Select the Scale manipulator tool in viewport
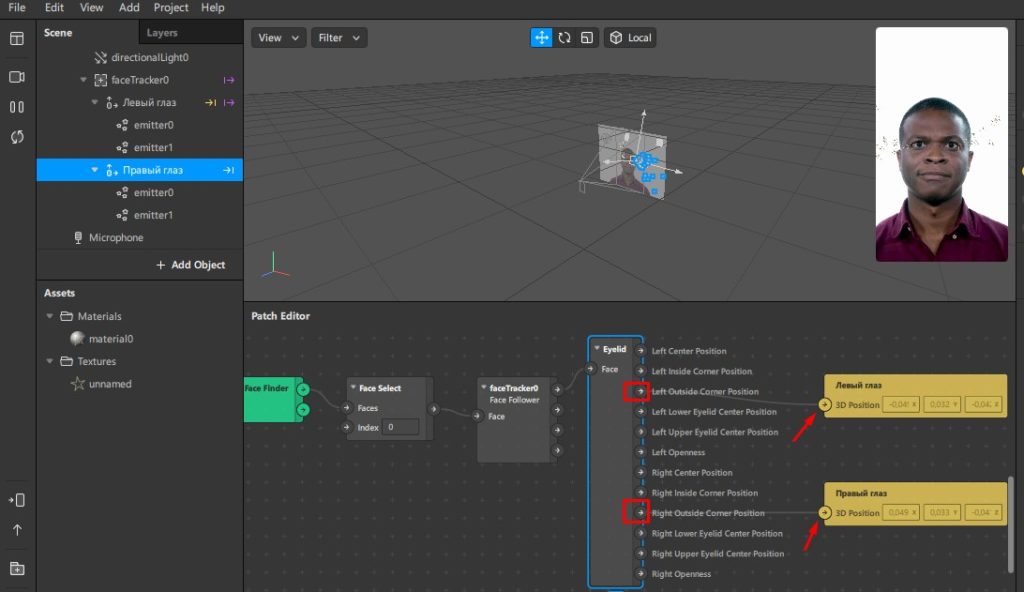Screen dimensions: 1024x592 [x=587, y=38]
